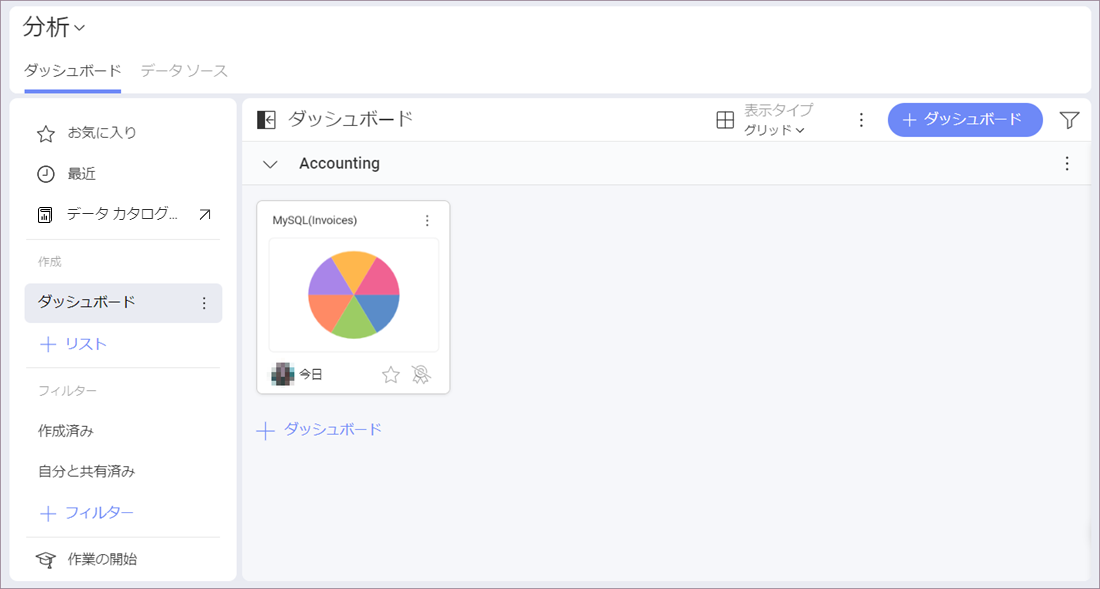Open the グリッド view type dropdown
The width and height of the screenshot is (1100, 589).
click(x=774, y=130)
